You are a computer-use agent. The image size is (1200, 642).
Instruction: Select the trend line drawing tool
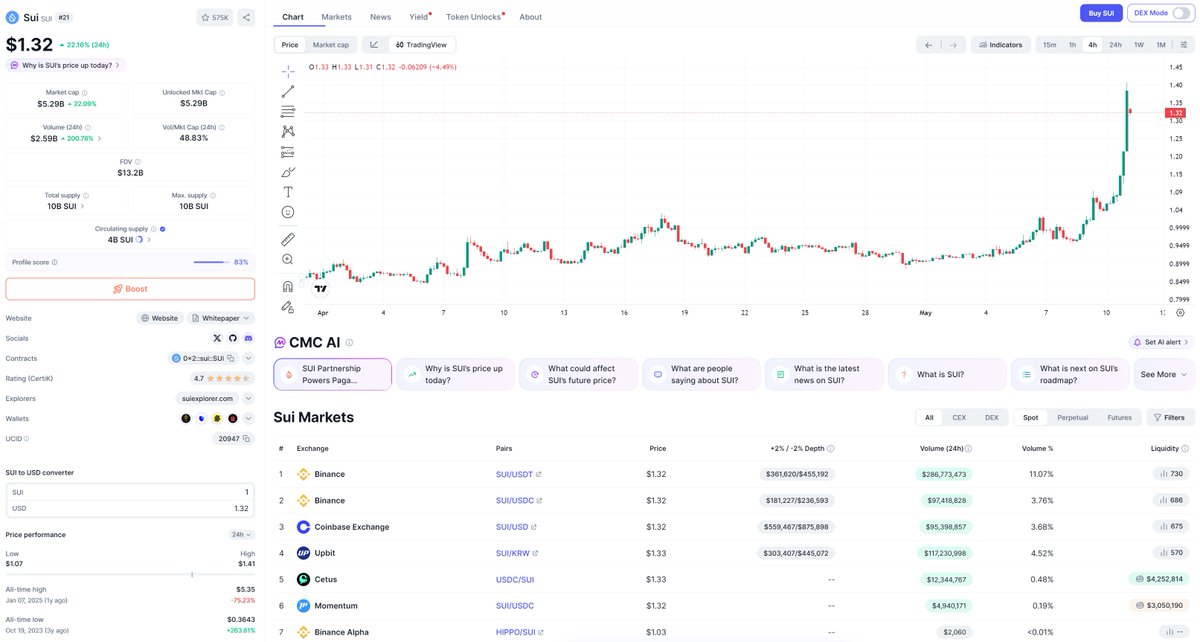[x=288, y=91]
